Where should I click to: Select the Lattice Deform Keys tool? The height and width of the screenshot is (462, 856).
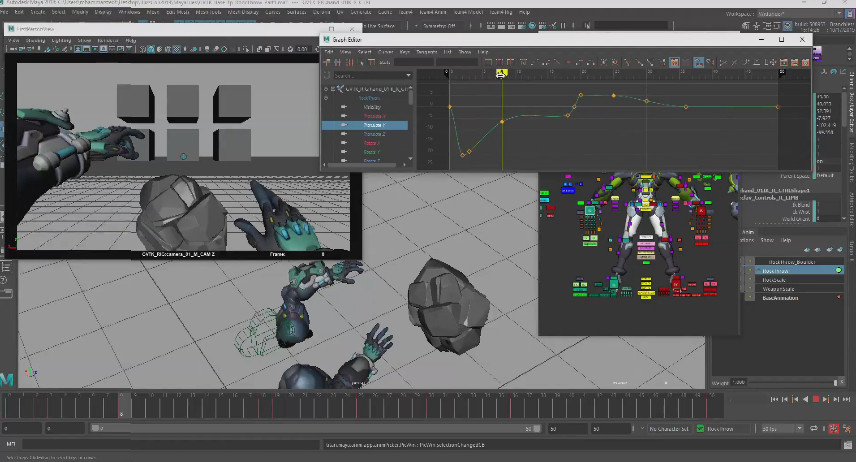click(x=349, y=62)
